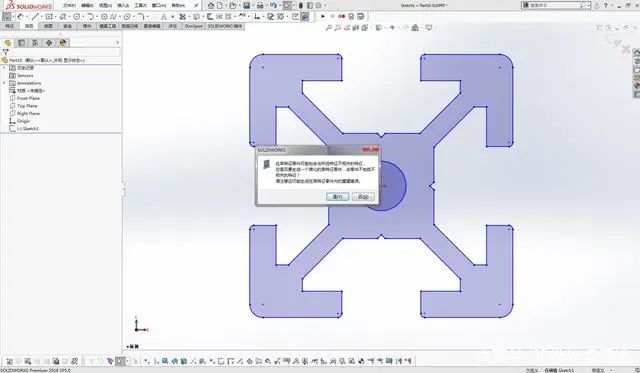The height and width of the screenshot is (373, 640).
Task: Select the Arc sketch tool
Action: 90,17
